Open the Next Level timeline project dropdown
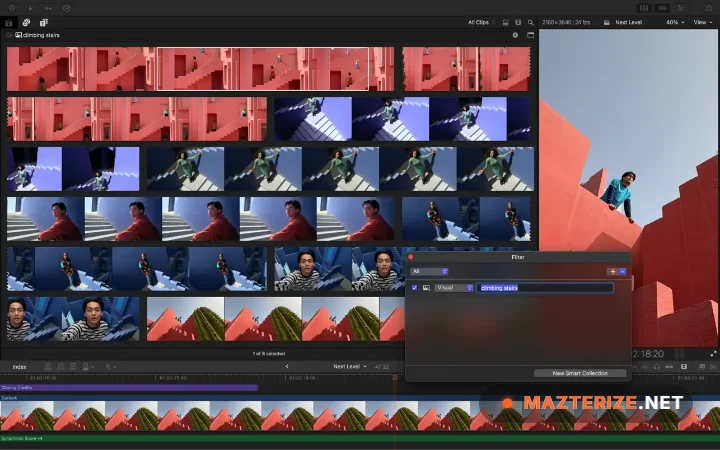 (350, 366)
